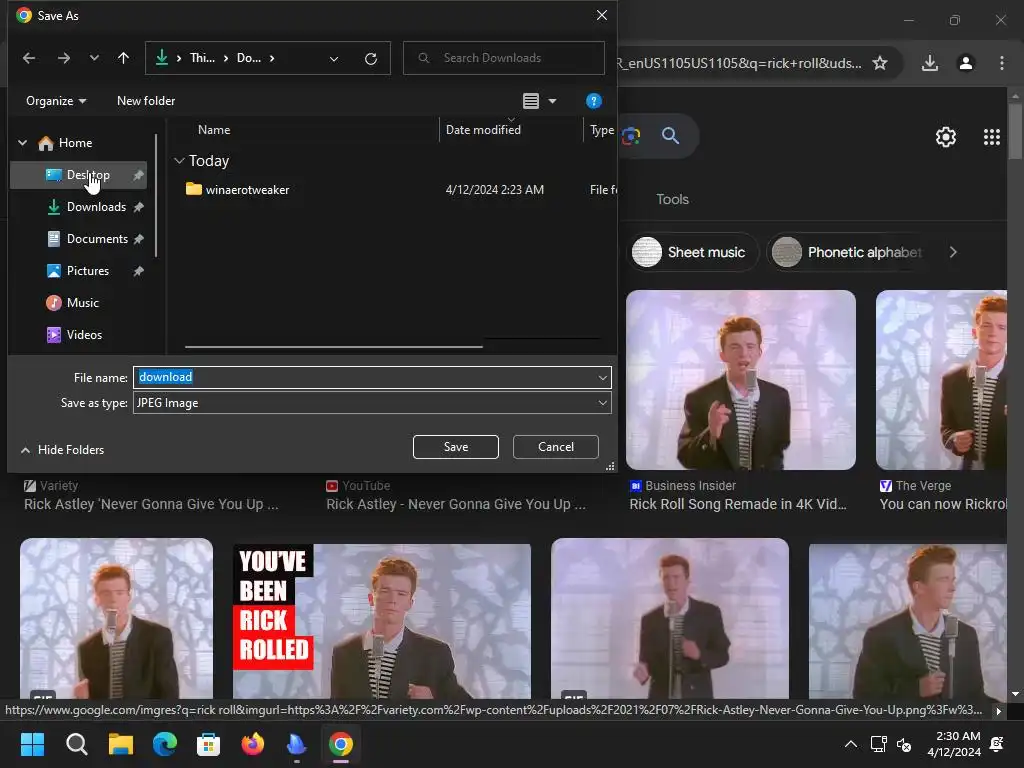Viewport: 1024px width, 768px height.
Task: Collapse folders with Hide Folders
Action: point(63,450)
